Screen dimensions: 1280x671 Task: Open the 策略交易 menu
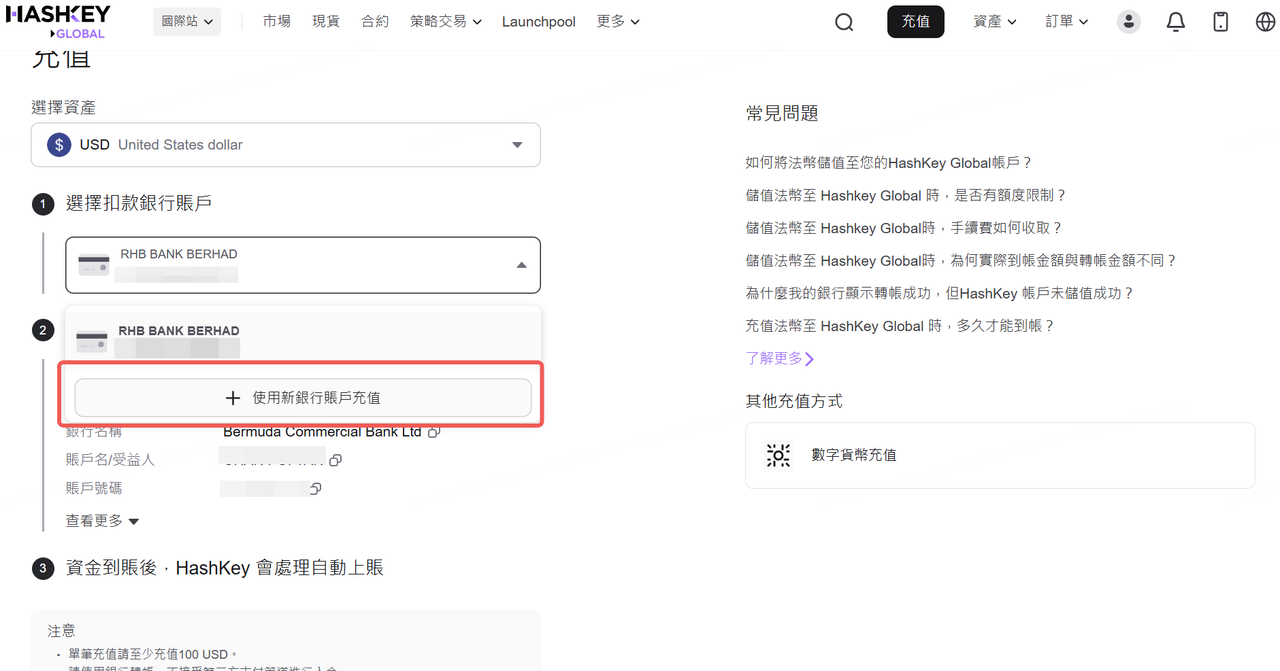pyautogui.click(x=445, y=21)
